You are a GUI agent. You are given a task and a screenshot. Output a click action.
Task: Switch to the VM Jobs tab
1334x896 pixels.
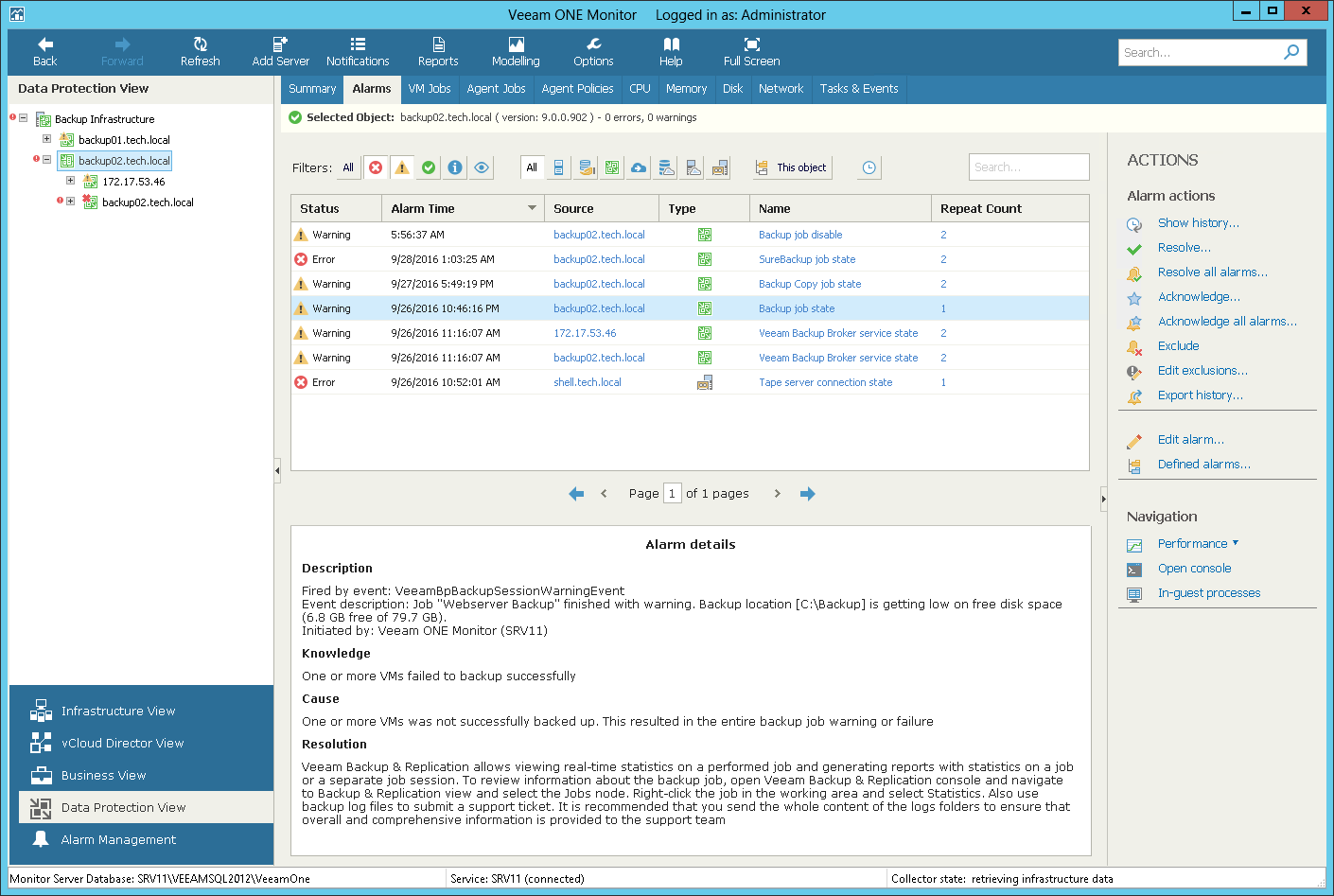(x=430, y=89)
